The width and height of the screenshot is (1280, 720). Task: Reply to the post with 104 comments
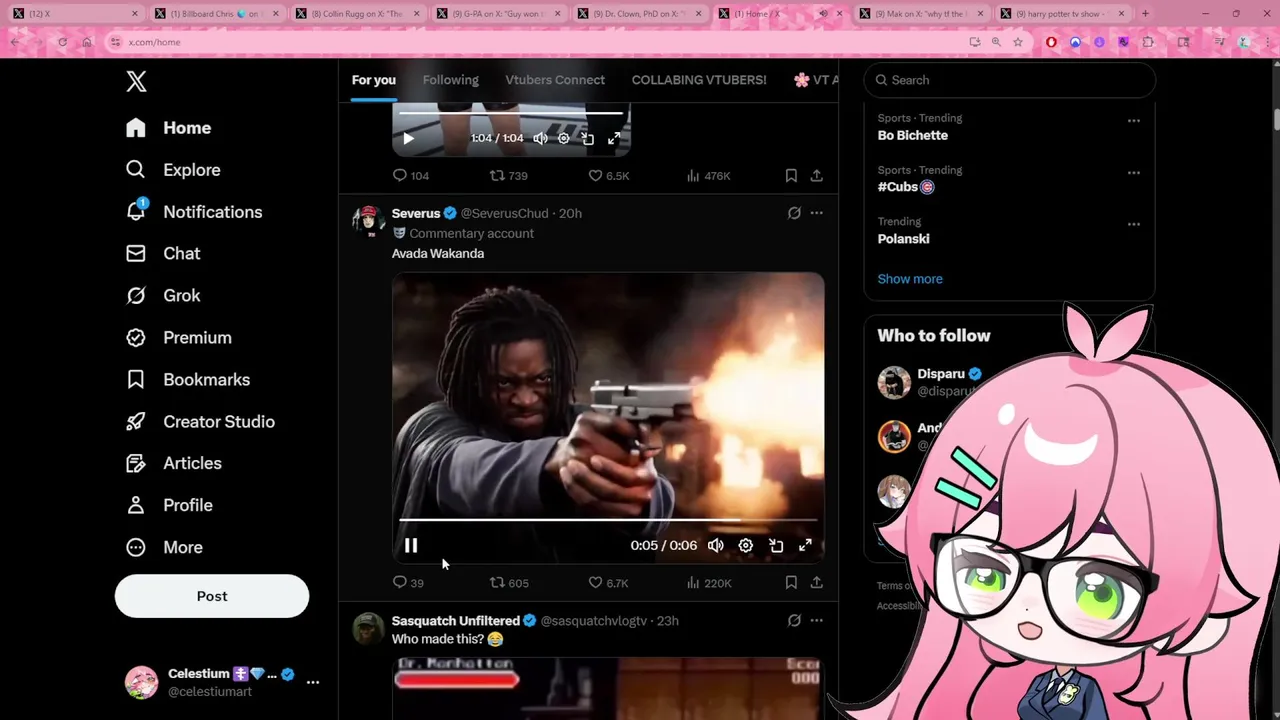click(x=410, y=176)
